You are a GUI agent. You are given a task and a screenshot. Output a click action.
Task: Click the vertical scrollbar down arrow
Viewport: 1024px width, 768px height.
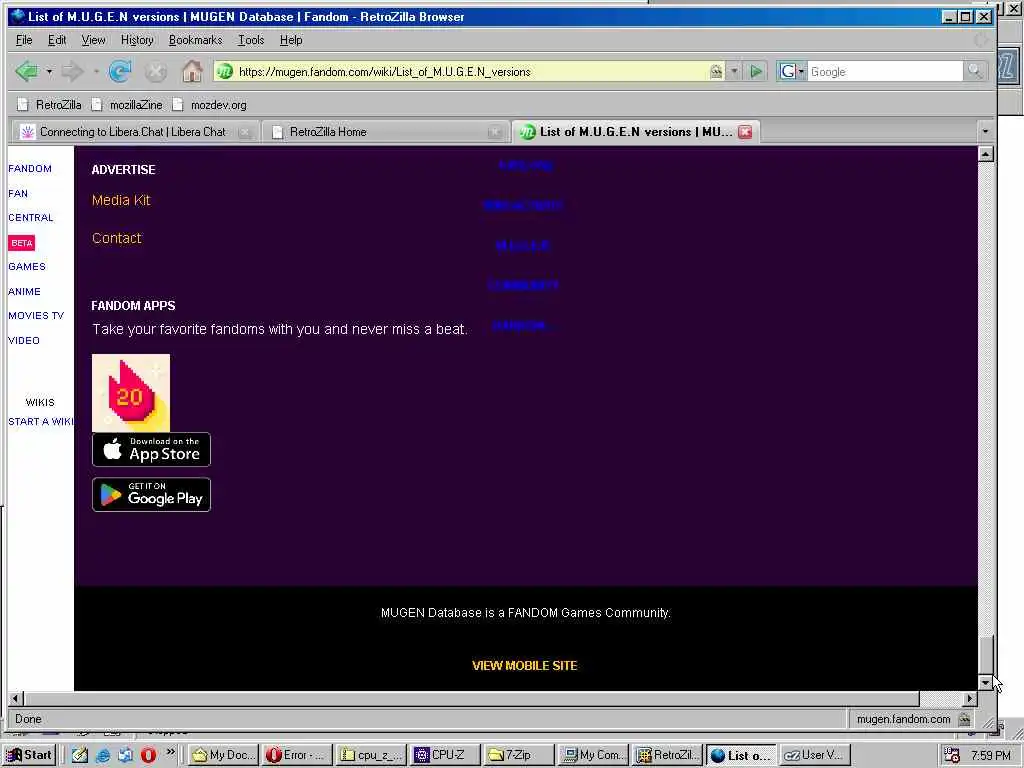[x=986, y=683]
